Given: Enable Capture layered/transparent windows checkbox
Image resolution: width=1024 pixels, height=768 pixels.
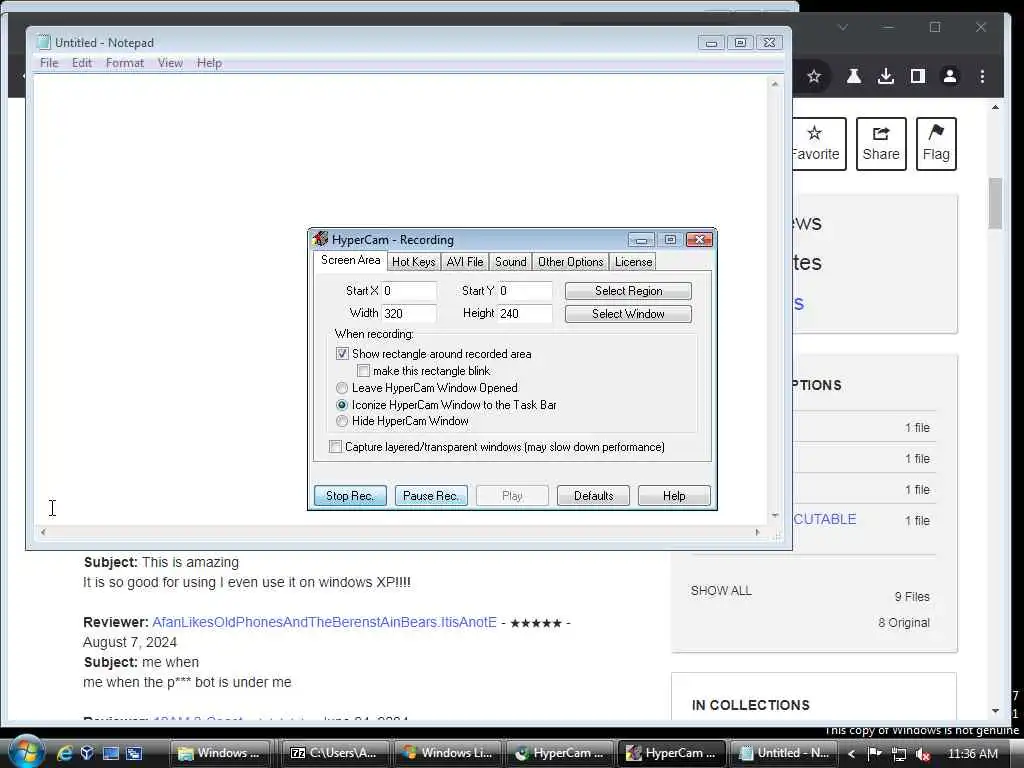Looking at the screenshot, I should point(335,447).
